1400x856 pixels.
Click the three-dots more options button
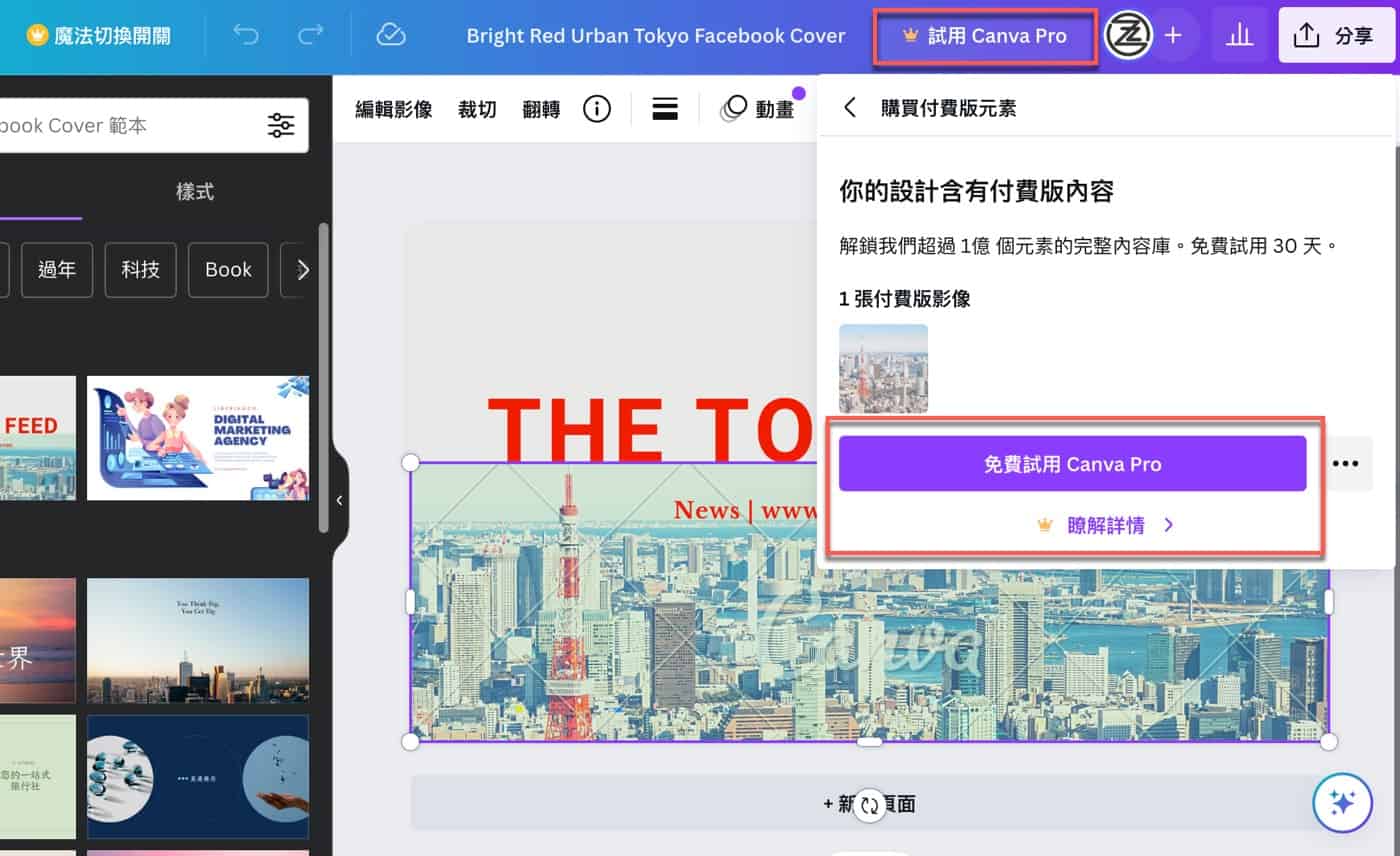click(1346, 463)
